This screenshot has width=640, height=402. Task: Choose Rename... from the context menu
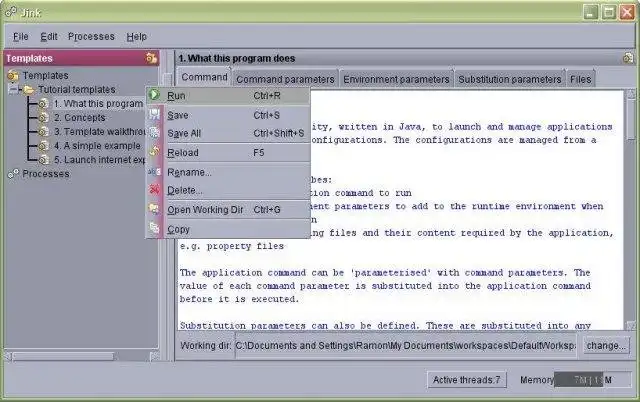(x=228, y=172)
